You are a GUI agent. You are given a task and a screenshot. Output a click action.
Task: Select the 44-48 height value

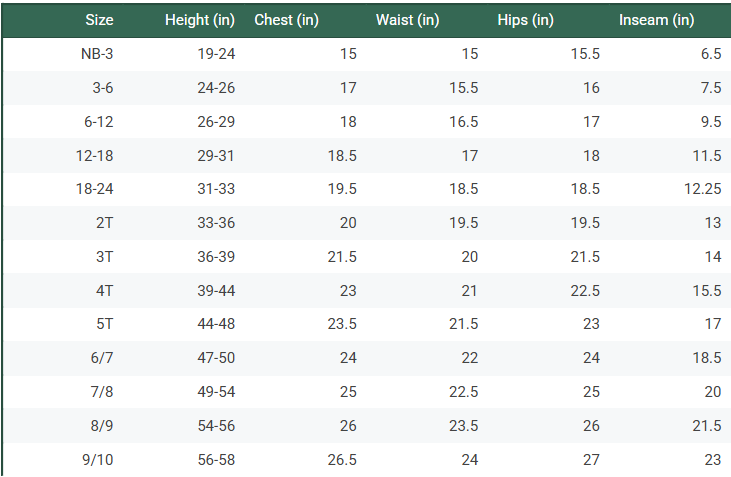[216, 324]
